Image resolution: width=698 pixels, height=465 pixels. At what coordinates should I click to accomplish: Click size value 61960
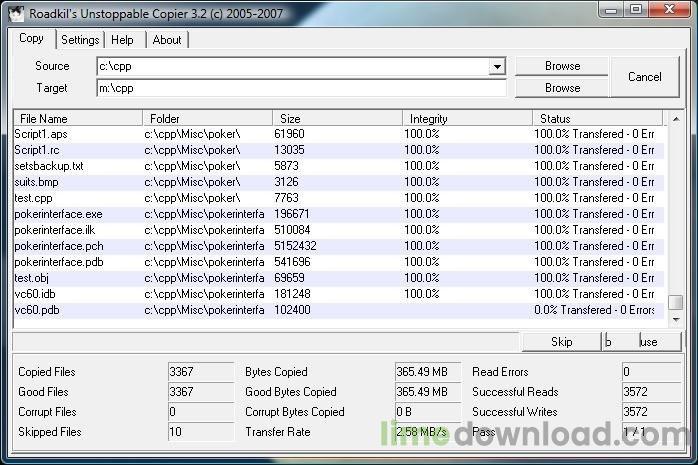(289, 134)
